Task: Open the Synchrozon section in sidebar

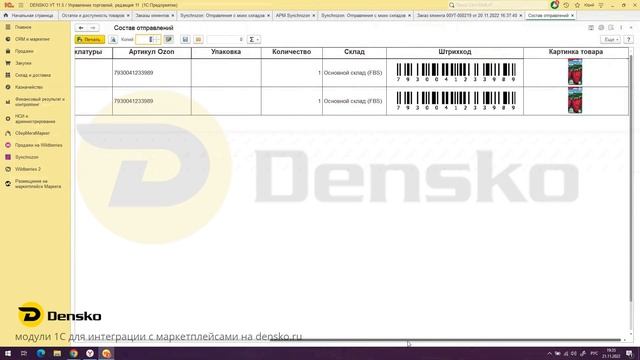Action: click(27, 157)
